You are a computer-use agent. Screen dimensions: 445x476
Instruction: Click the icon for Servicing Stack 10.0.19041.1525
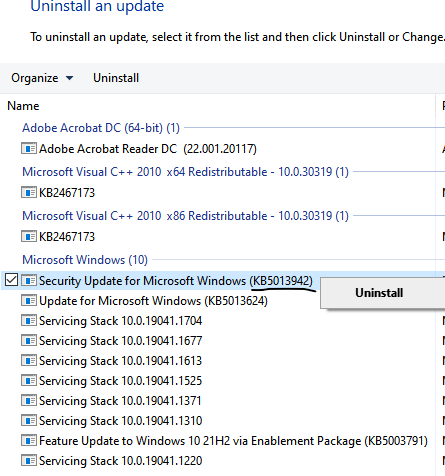tap(29, 381)
